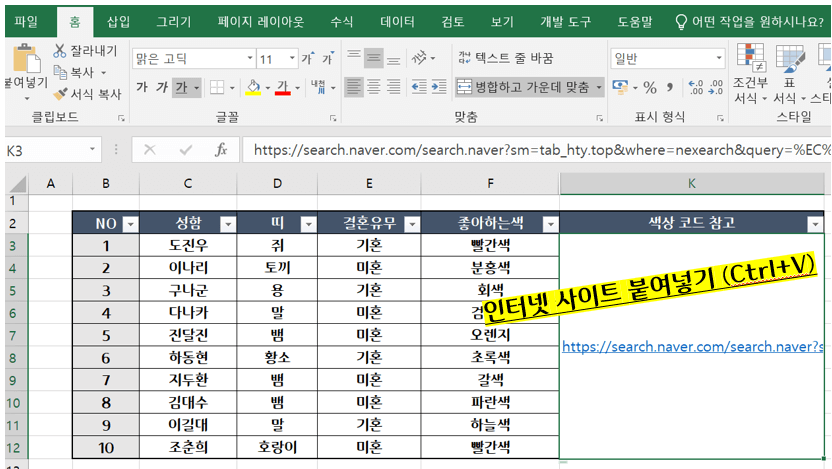Increase decimal places
The height and width of the screenshot is (469, 832).
click(x=695, y=87)
